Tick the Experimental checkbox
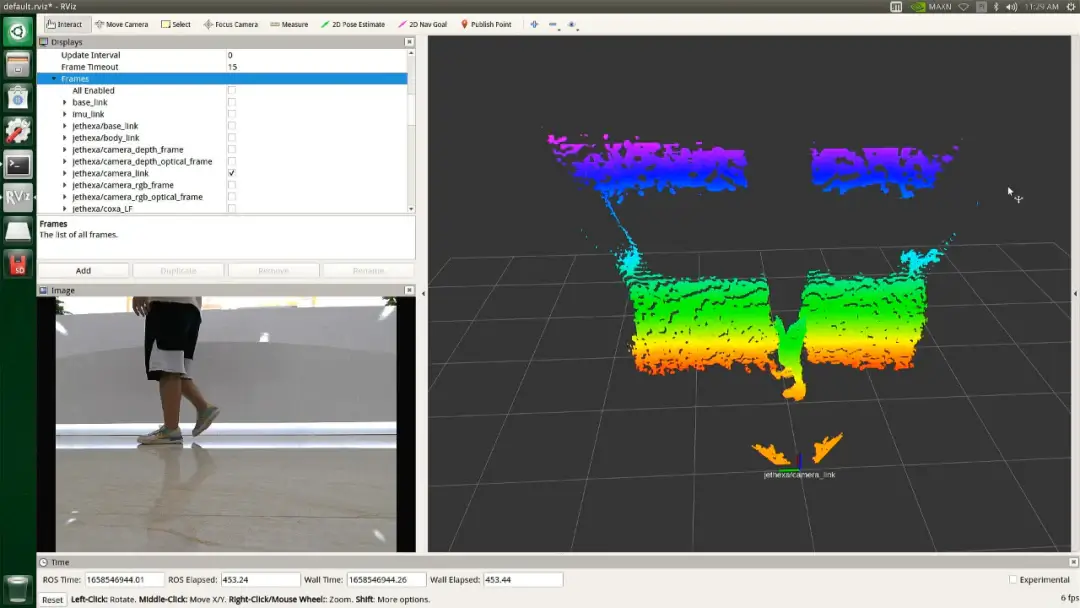The image size is (1080, 608). (x=1013, y=580)
